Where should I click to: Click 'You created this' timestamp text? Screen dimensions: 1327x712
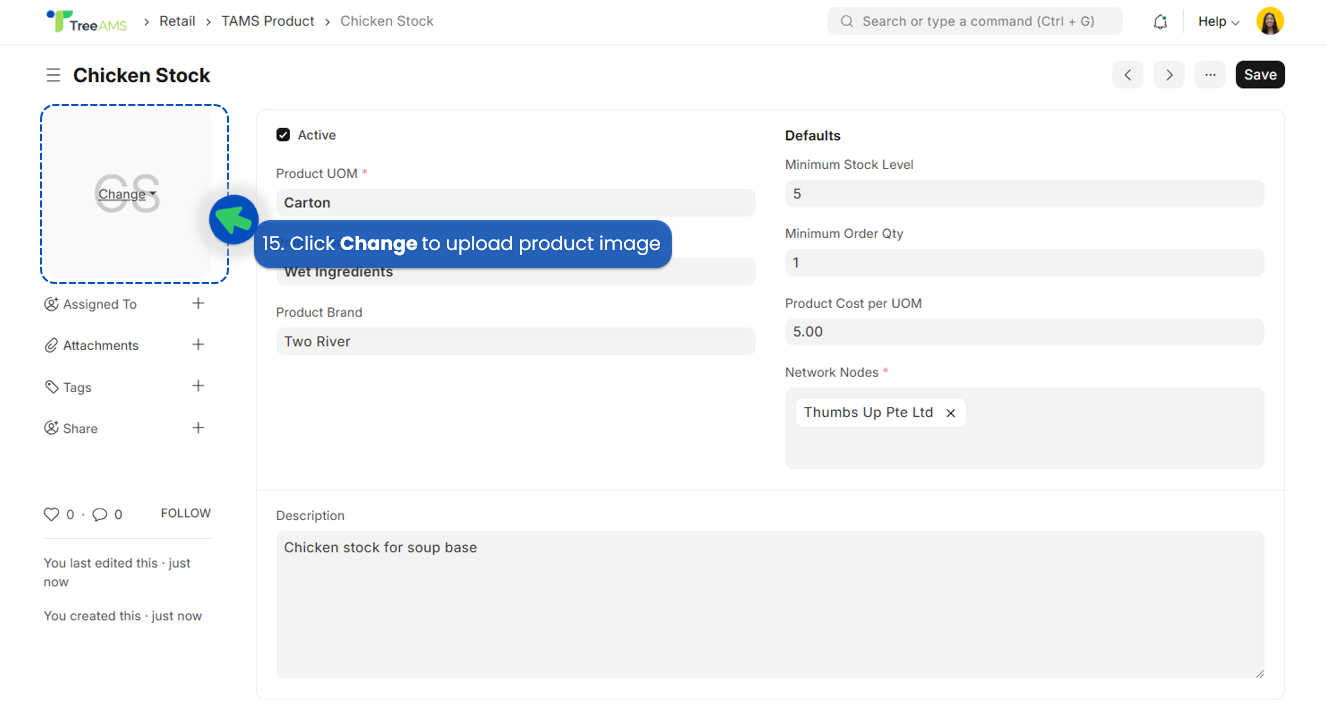point(123,616)
